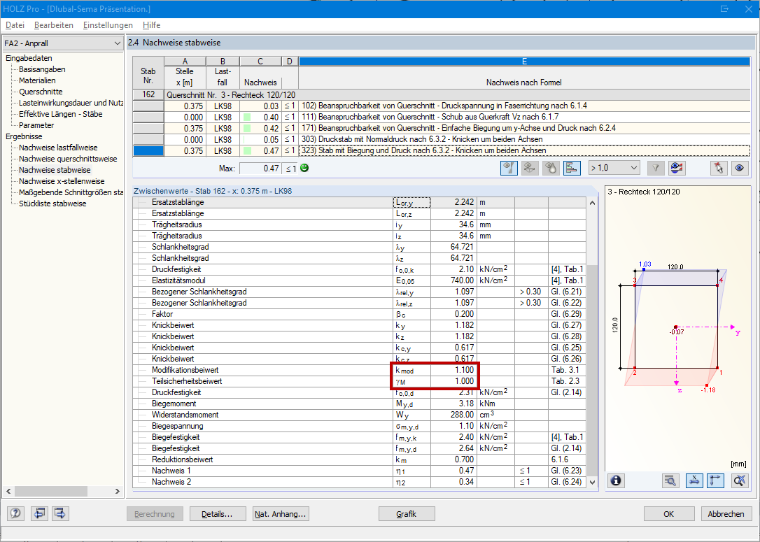The image size is (760, 542).
Task: Click the green status indicator next to Max
Action: (304, 168)
